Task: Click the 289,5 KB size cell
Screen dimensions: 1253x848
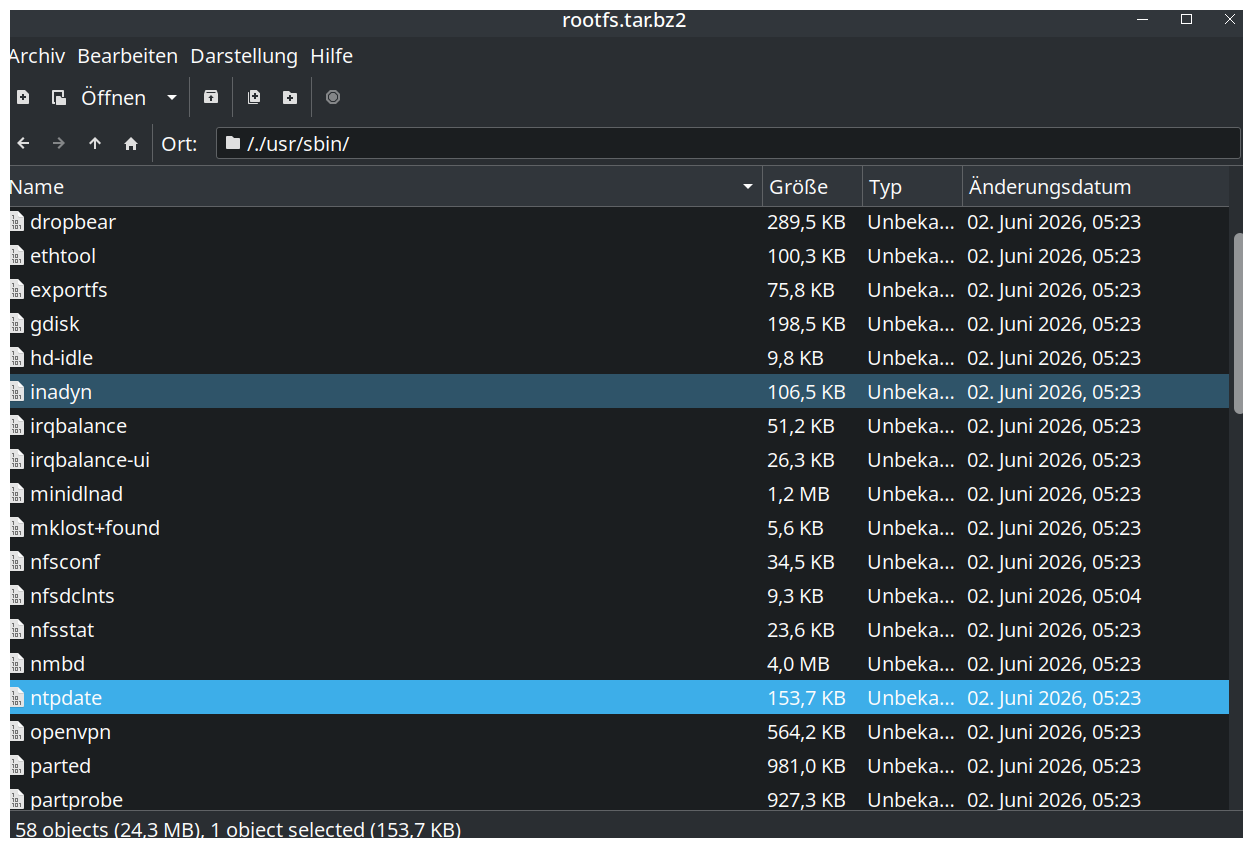Action: tap(806, 222)
